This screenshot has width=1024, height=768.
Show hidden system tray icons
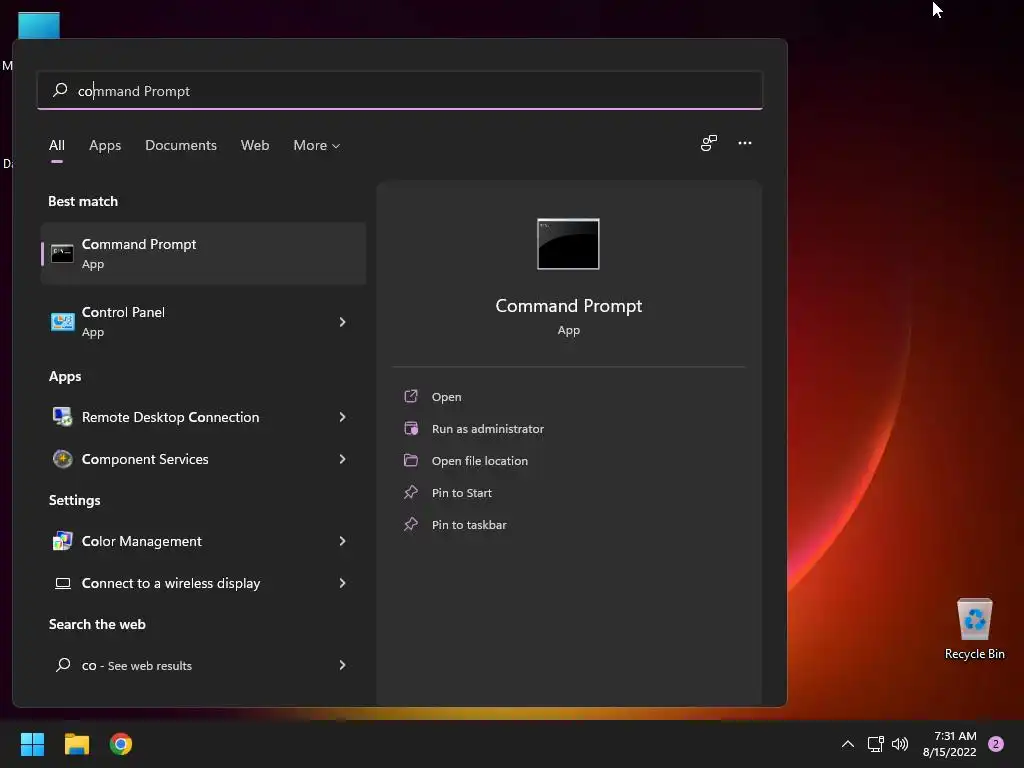point(848,744)
